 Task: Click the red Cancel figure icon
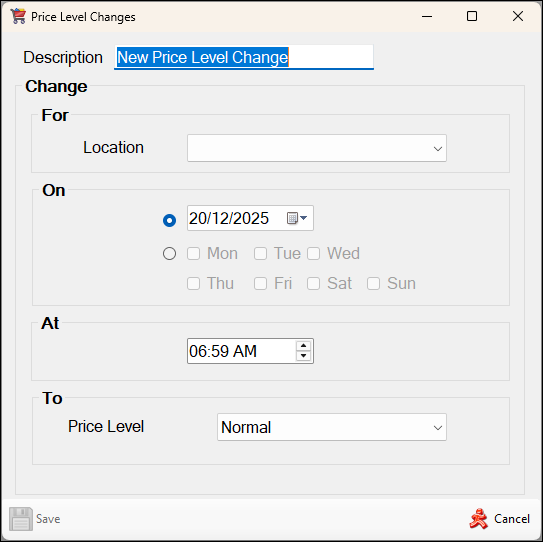pos(479,518)
